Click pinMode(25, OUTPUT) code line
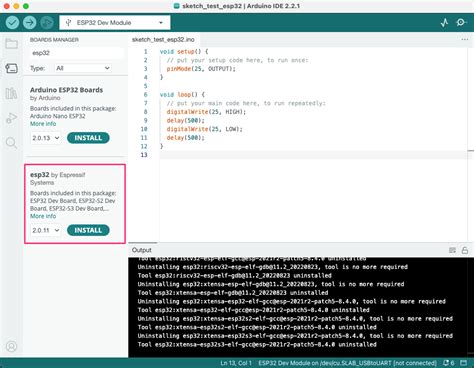 pos(201,69)
